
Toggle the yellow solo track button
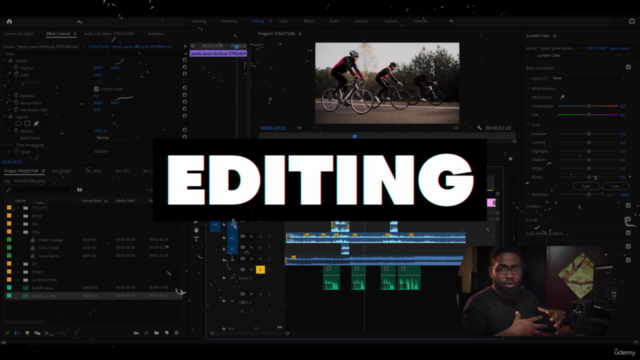[x=260, y=269]
